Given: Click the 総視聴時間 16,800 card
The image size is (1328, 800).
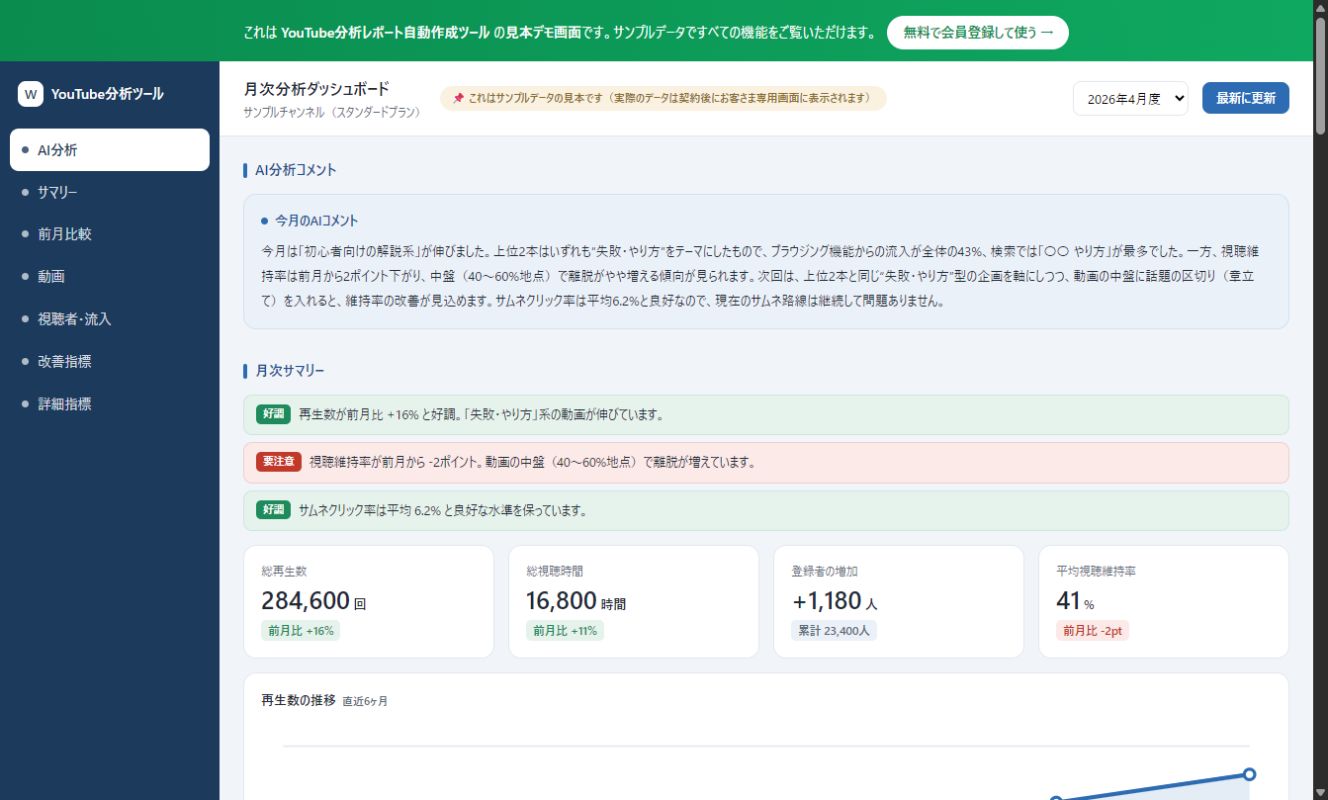Looking at the screenshot, I should [x=633, y=601].
